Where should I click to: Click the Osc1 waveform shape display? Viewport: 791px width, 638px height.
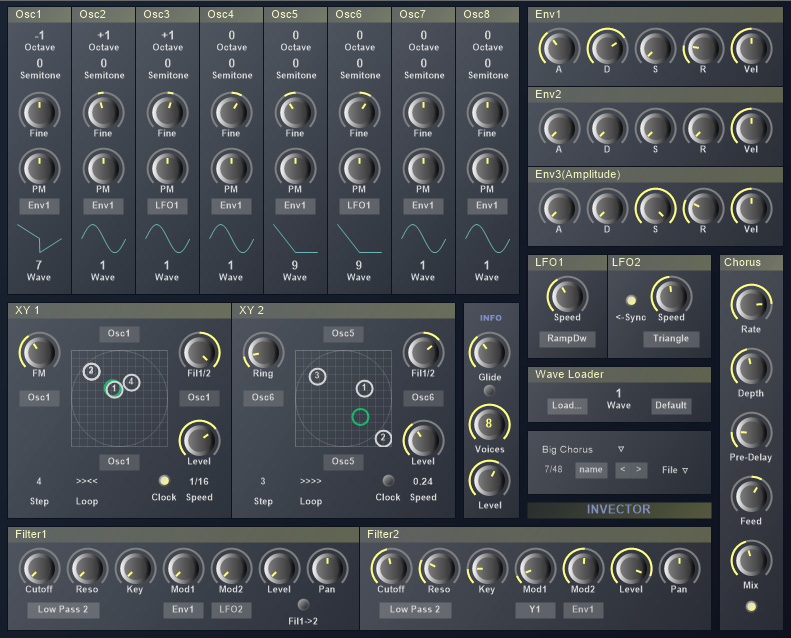point(39,238)
